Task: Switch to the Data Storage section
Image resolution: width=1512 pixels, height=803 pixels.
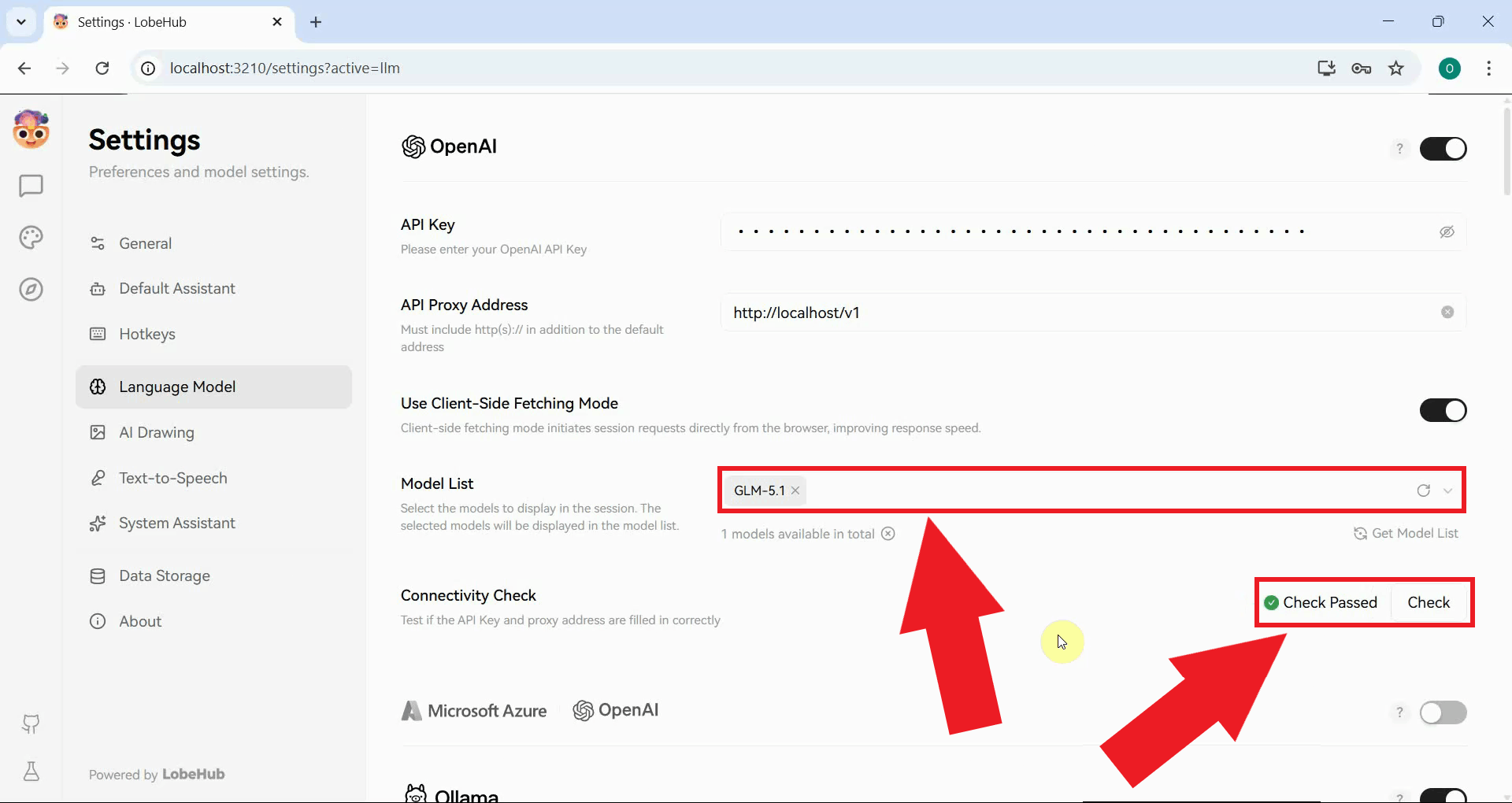Action: (165, 575)
